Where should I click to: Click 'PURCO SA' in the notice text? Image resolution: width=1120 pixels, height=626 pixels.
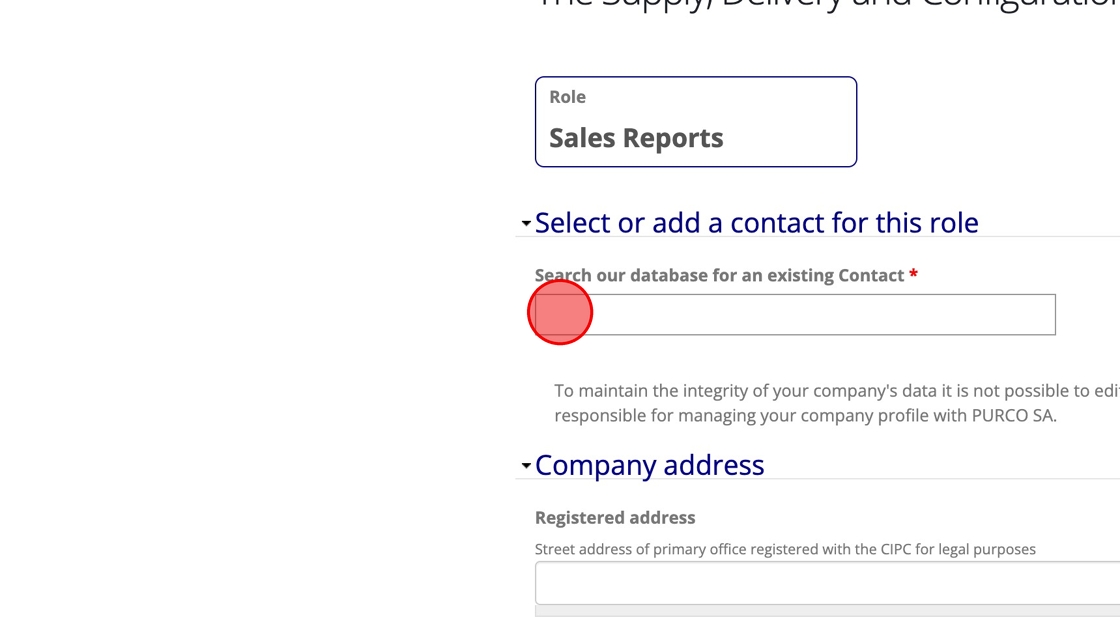[x=1012, y=416]
